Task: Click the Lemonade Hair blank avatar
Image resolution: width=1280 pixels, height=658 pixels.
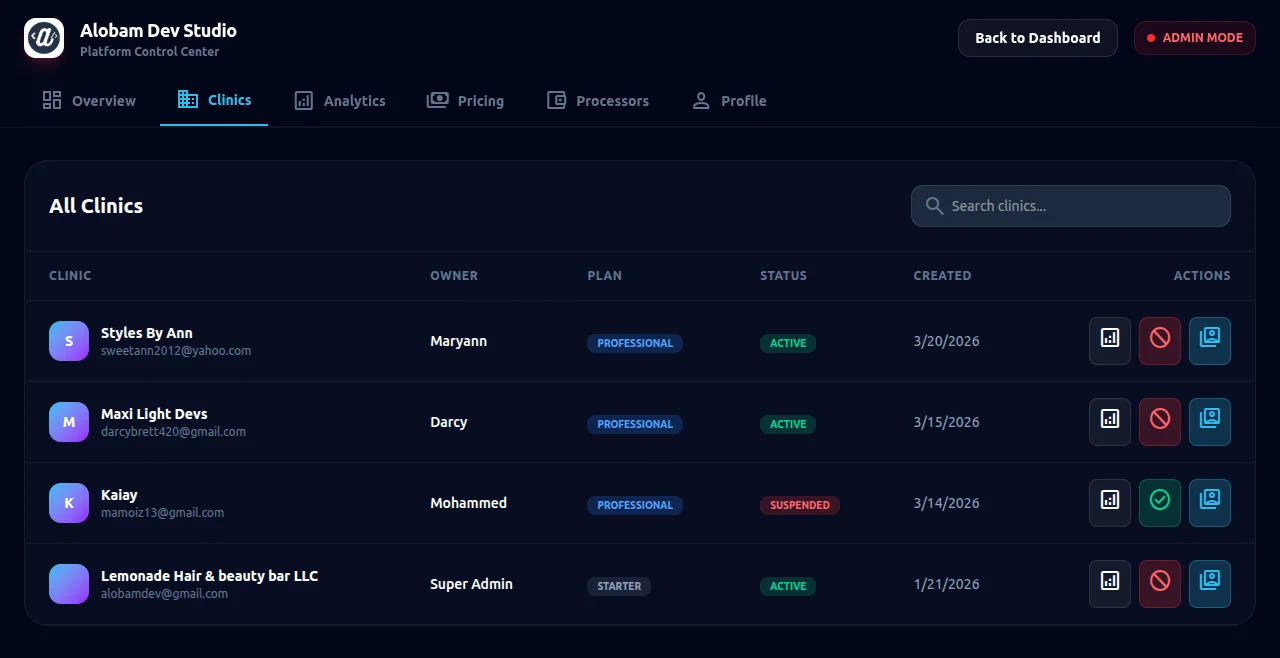Action: click(x=69, y=584)
